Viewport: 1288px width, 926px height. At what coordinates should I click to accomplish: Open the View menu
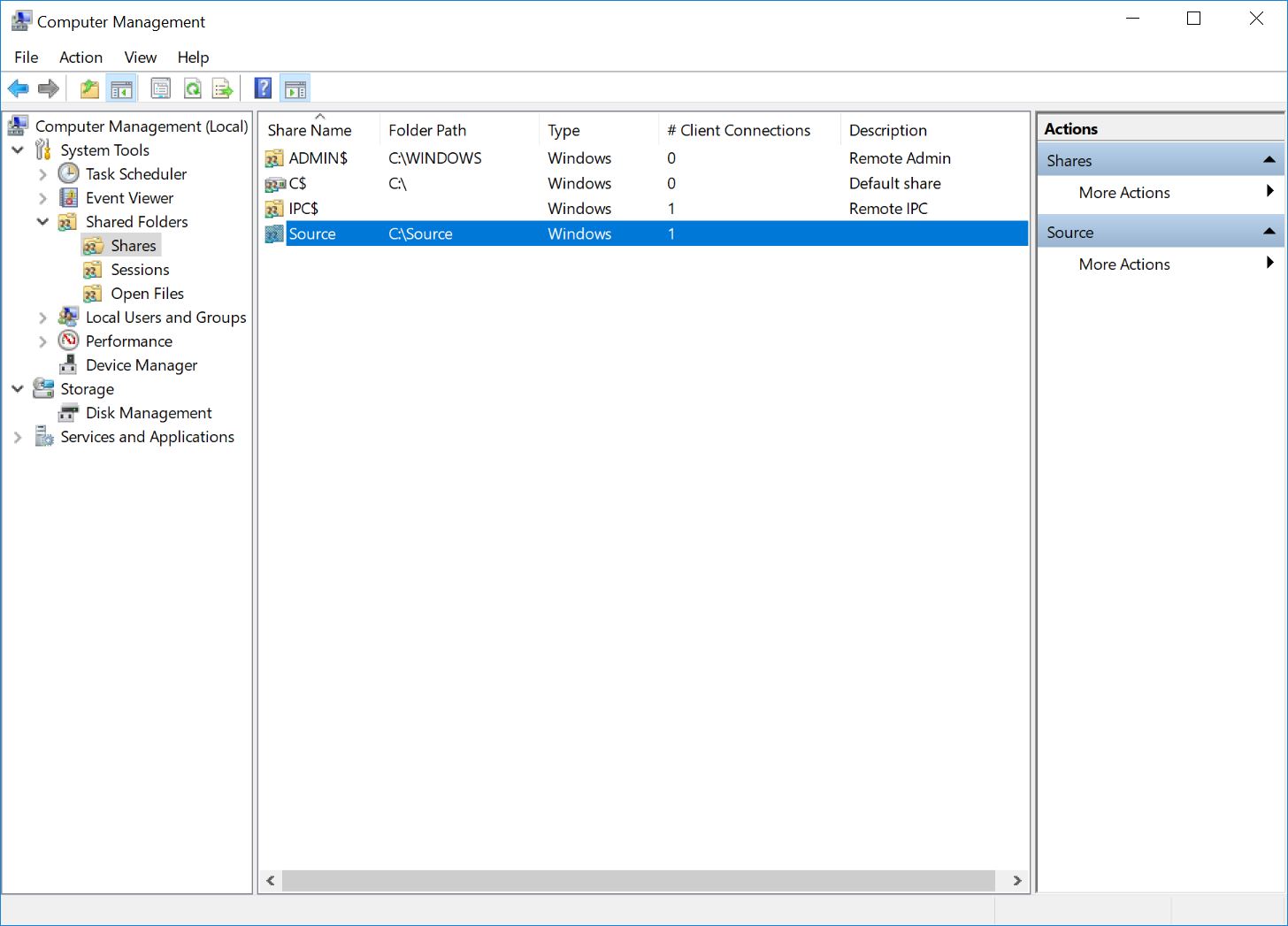click(140, 57)
